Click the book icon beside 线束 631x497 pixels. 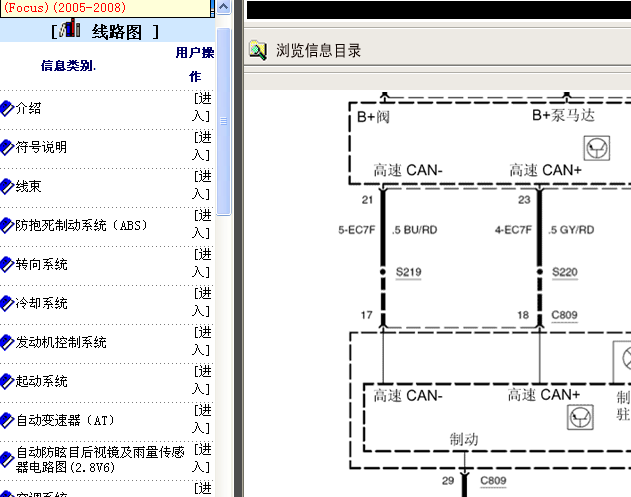click(x=6, y=186)
